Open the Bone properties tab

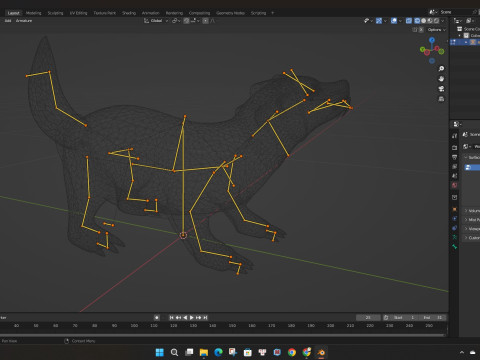[x=455, y=247]
